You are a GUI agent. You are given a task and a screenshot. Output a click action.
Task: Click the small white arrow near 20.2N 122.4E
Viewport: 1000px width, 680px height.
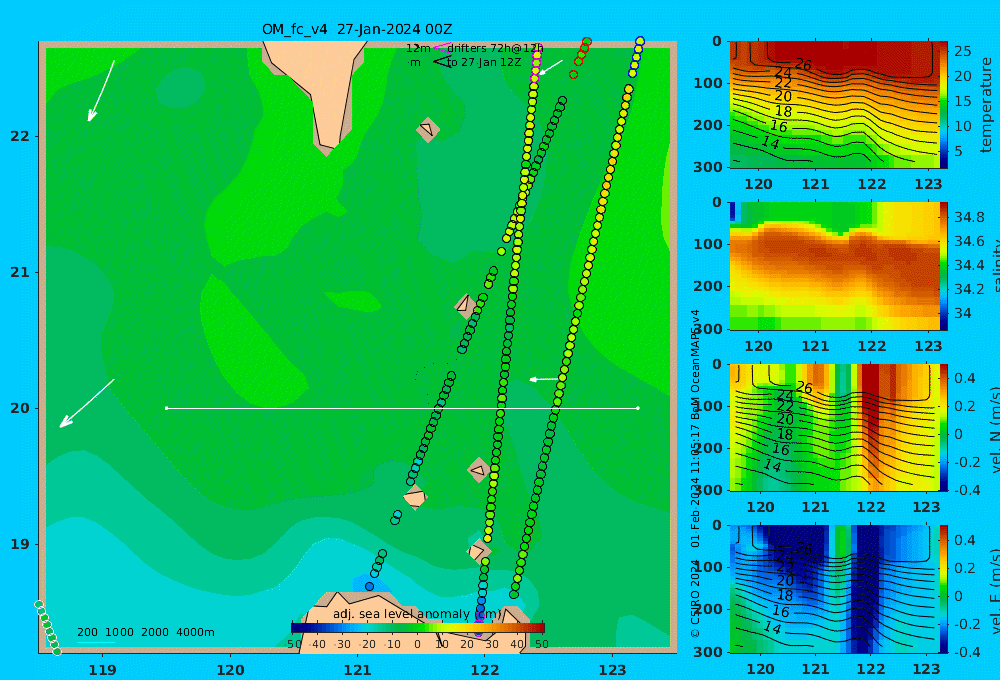(x=544, y=380)
